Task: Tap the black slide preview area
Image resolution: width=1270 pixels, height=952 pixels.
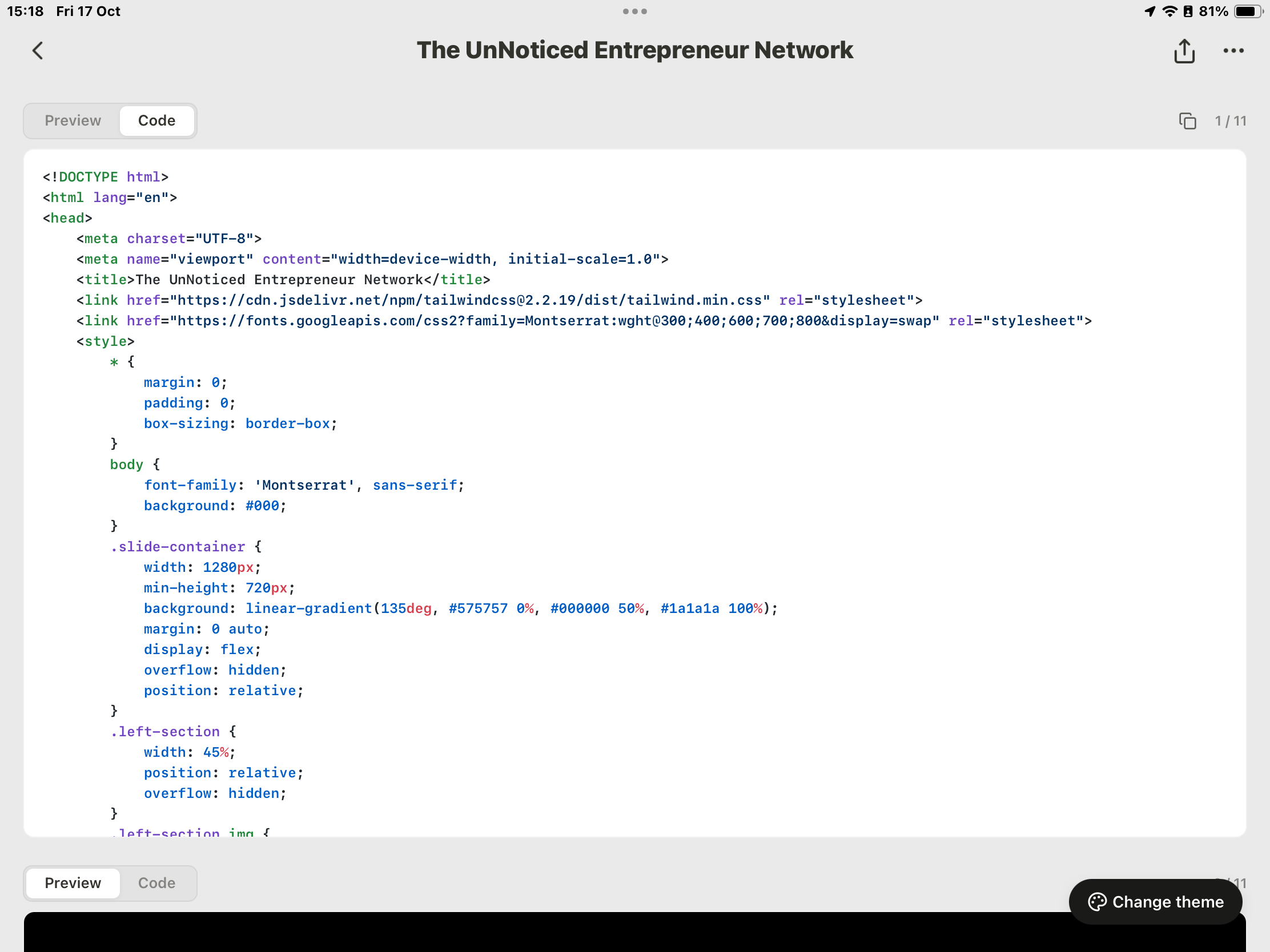Action: (574, 933)
